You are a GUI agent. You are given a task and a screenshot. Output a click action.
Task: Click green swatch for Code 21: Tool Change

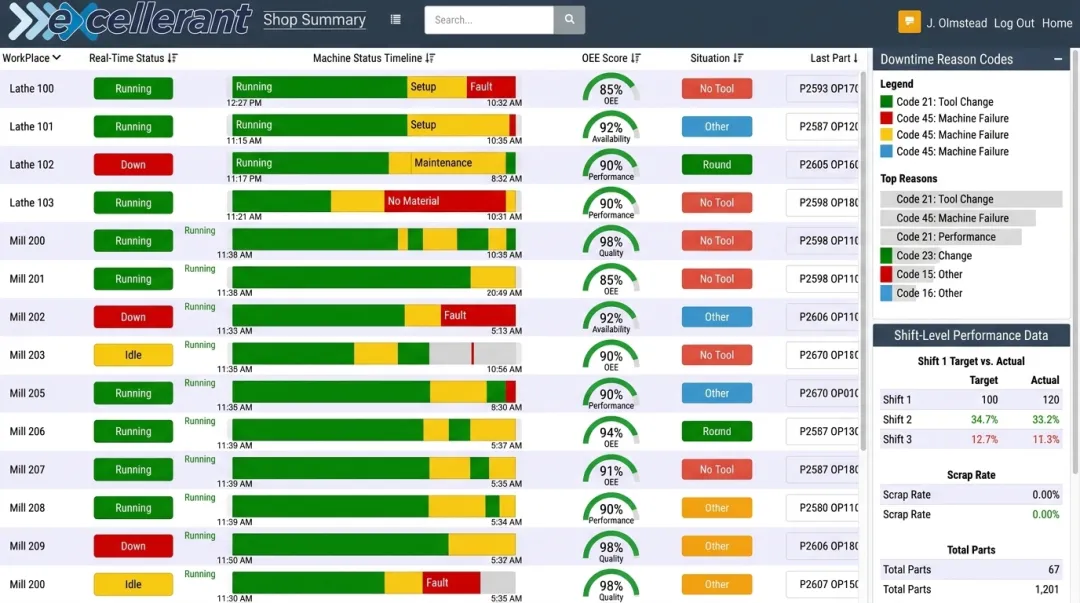tap(886, 101)
